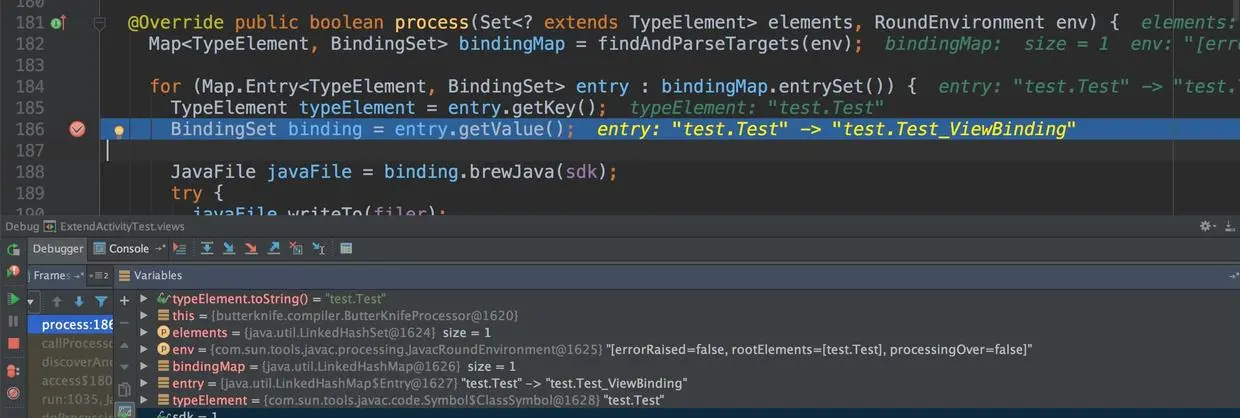Add a new watch with plus button
Viewport: 1240px width, 418px height.
(x=124, y=300)
